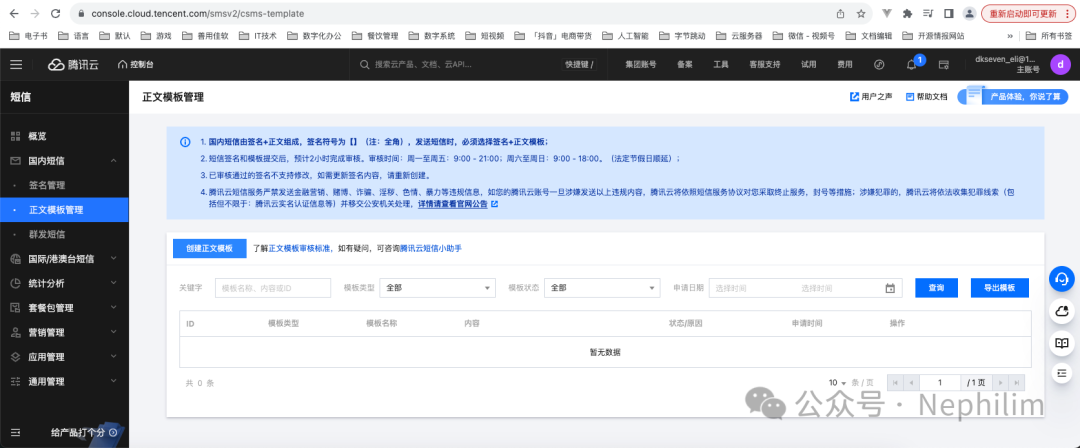This screenshot has width=1080, height=448.
Task: Open the billing wallet icon in header
Action: (x=944, y=65)
